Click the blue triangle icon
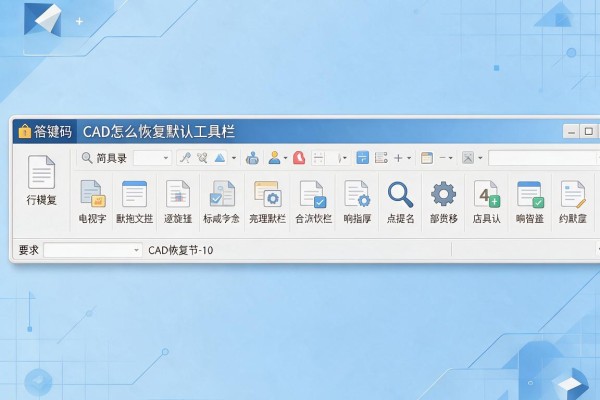Viewport: 600px width, 400px height. point(220,158)
